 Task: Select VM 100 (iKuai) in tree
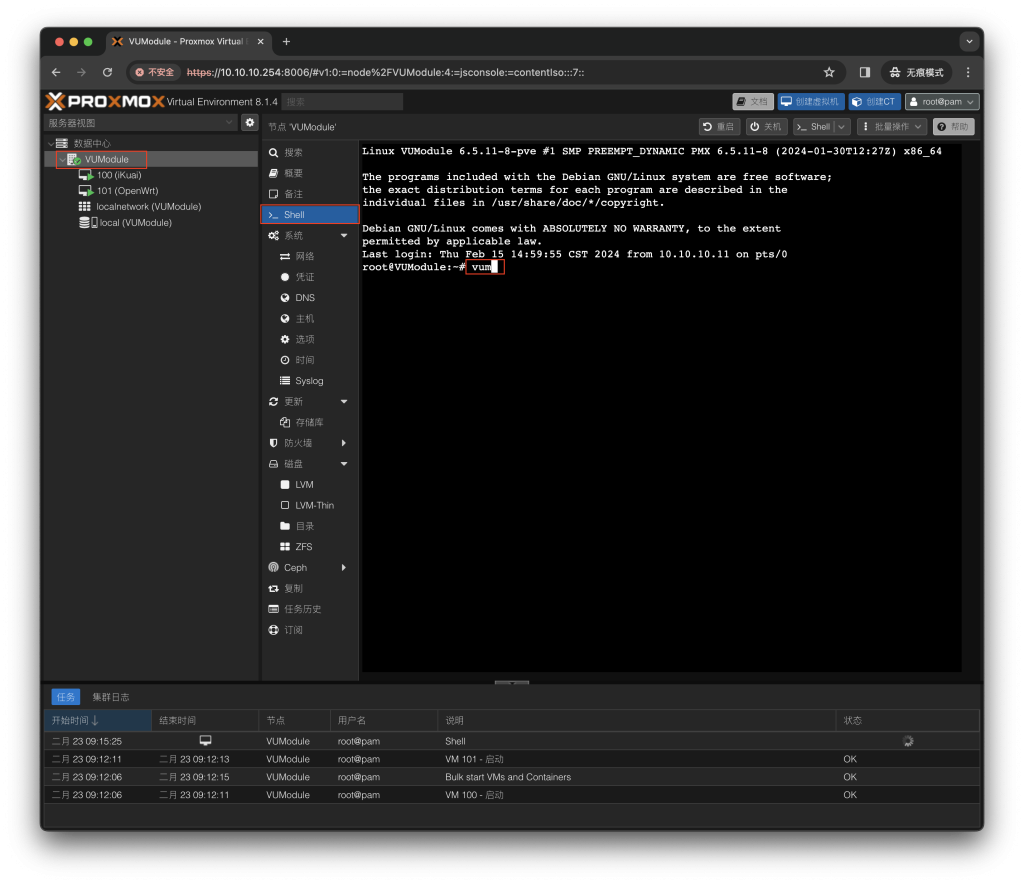pyautogui.click(x=118, y=175)
